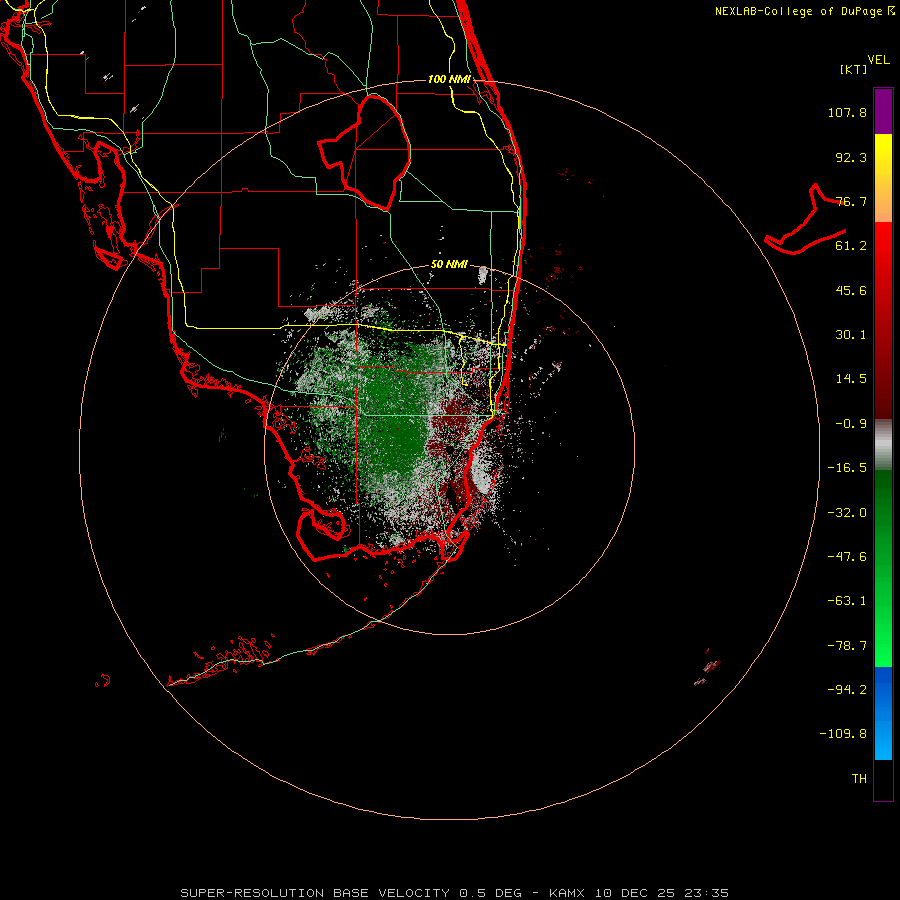Screen dimensions: 900x900
Task: Click the Super-Resolution Base Velocity caption text
Action: tap(455, 893)
